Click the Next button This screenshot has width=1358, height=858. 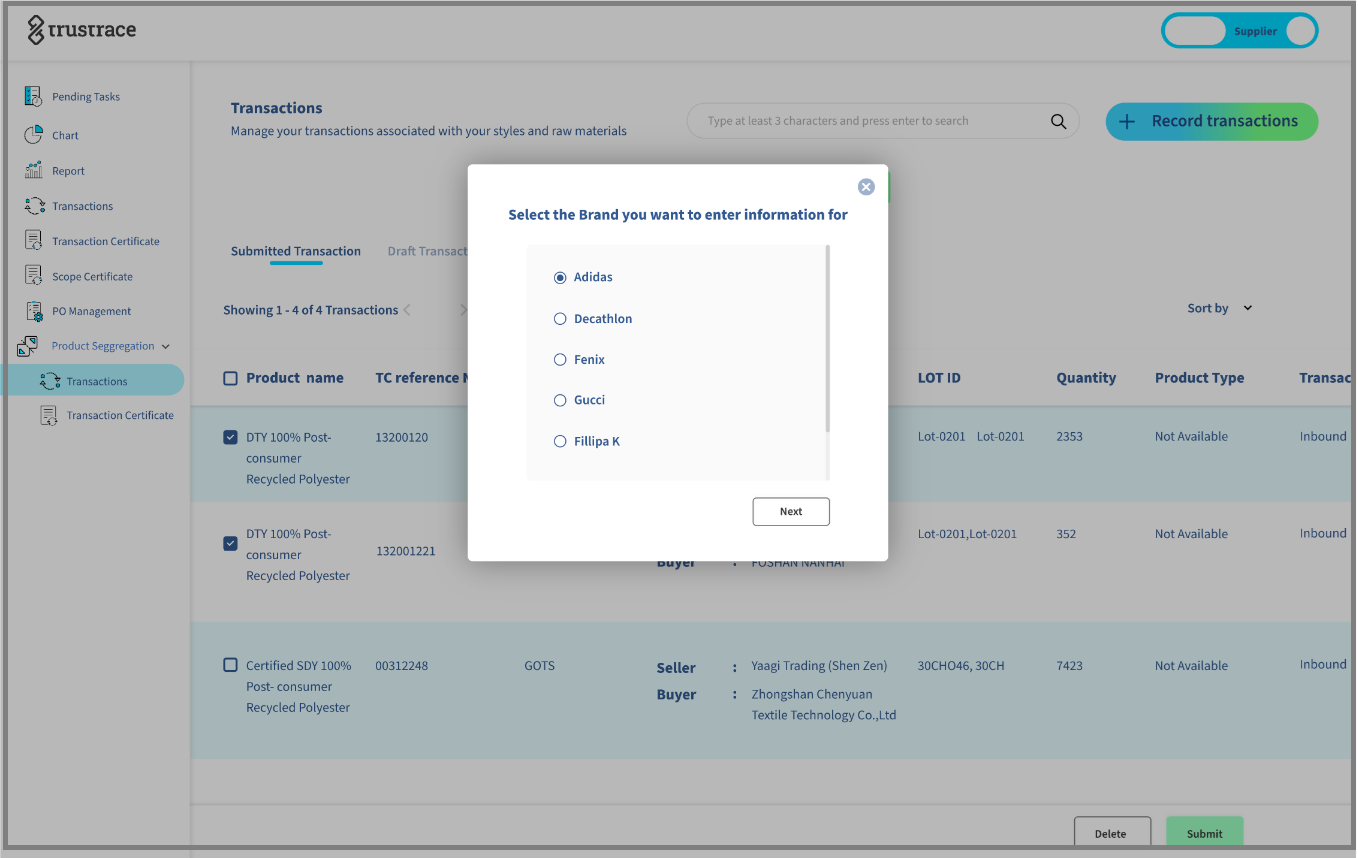791,511
